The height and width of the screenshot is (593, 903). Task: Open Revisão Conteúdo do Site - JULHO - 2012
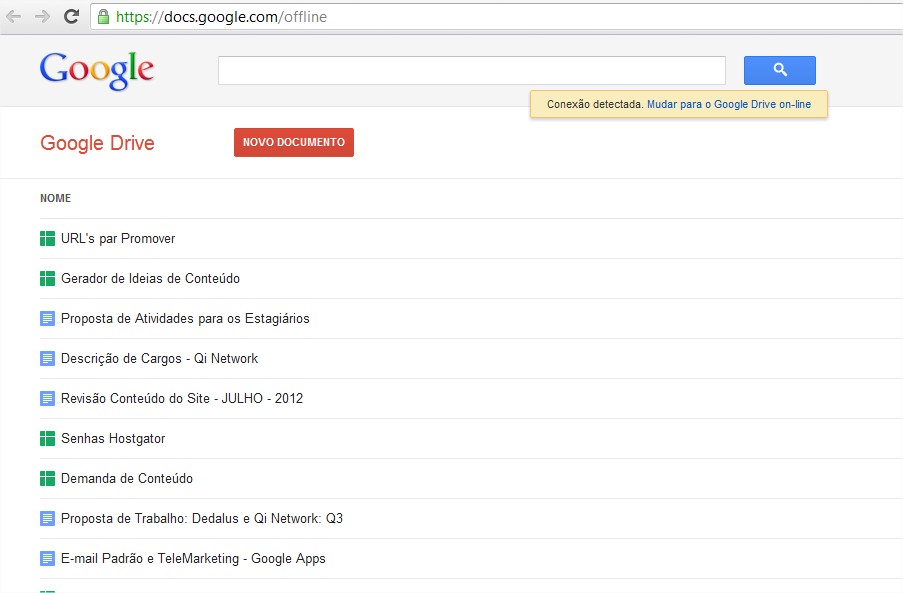(181, 398)
